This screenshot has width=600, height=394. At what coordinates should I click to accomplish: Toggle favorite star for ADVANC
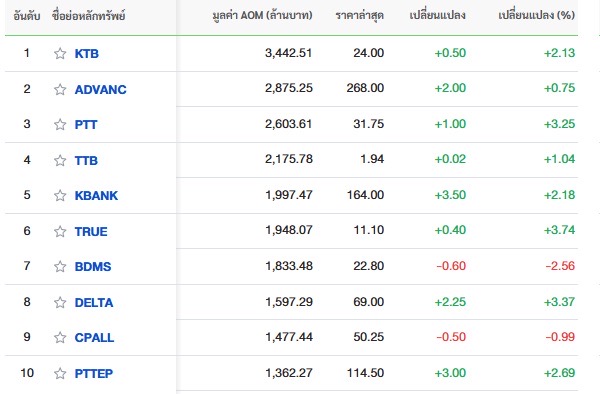pos(60,89)
